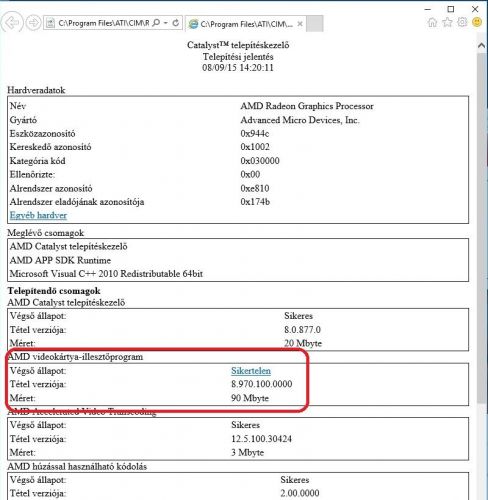Open the address bar dropdown arrow
Viewport: 488px width, 500px height.
pos(166,23)
